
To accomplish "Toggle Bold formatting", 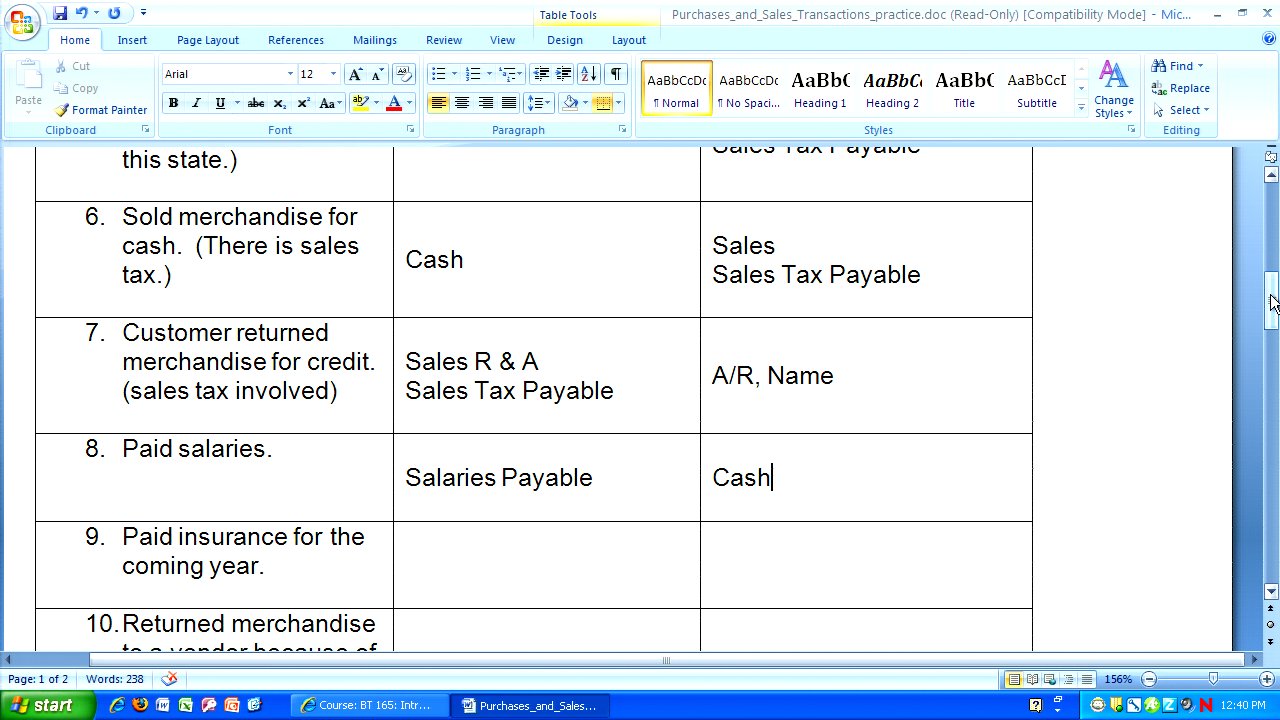I will tap(173, 103).
